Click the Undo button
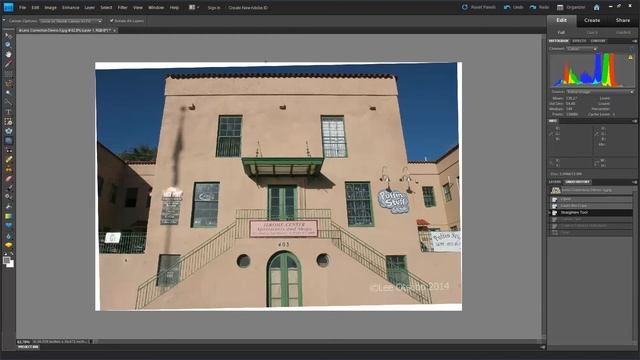Image resolution: width=640 pixels, height=360 pixels. pos(513,7)
